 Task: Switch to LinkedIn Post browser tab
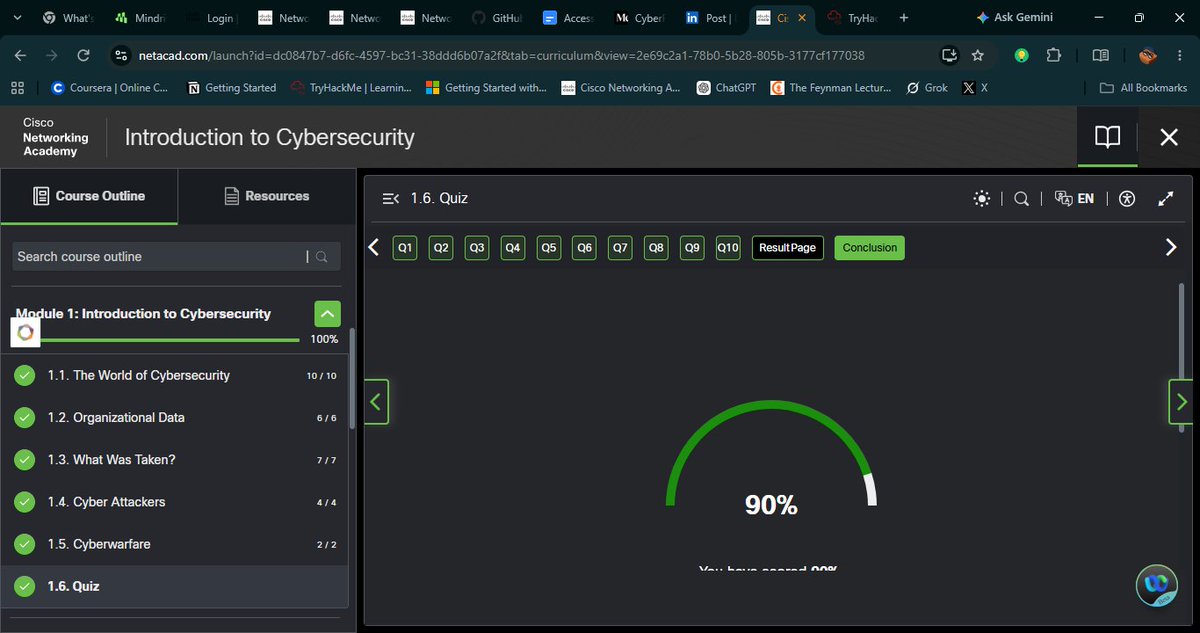[709, 18]
